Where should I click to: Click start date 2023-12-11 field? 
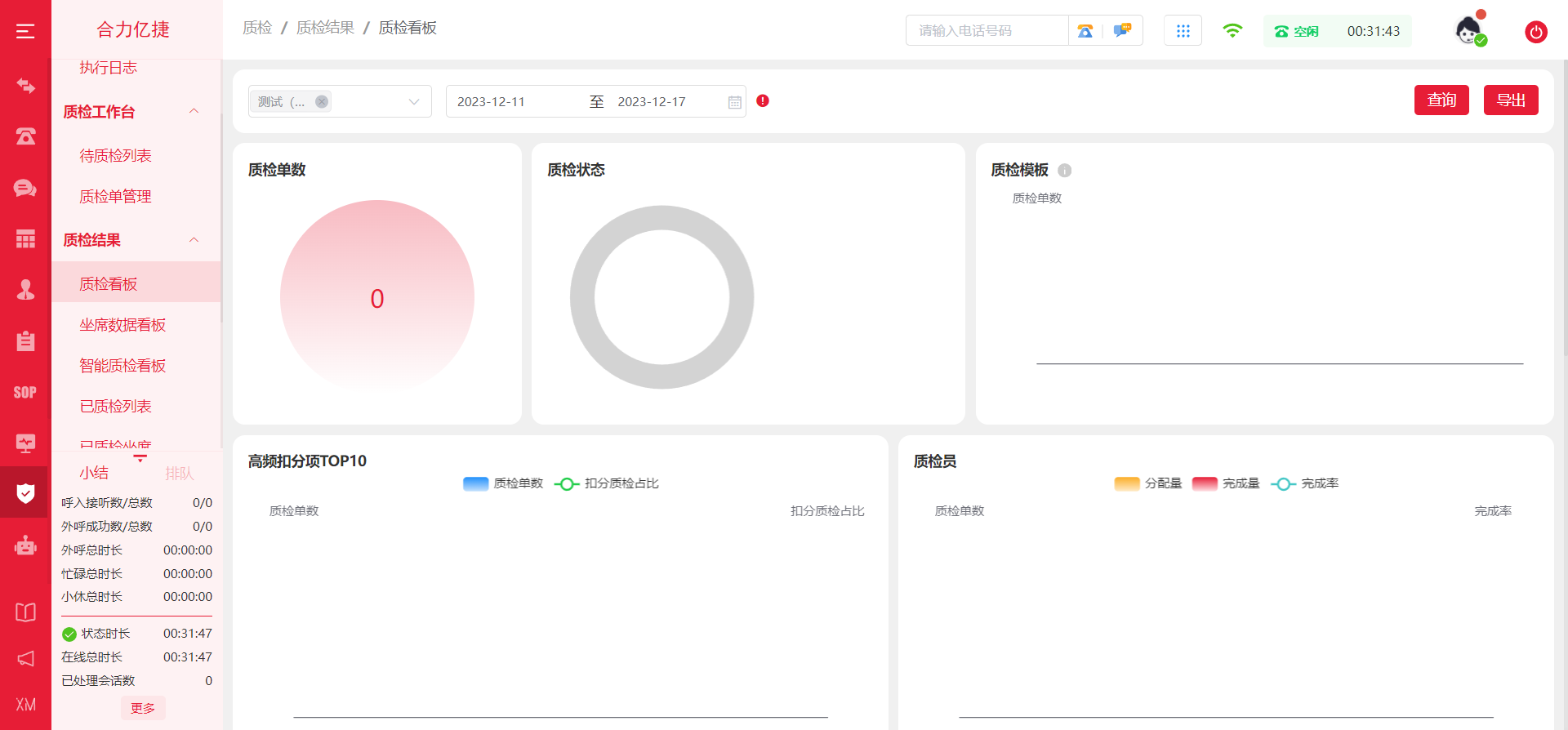(x=491, y=102)
